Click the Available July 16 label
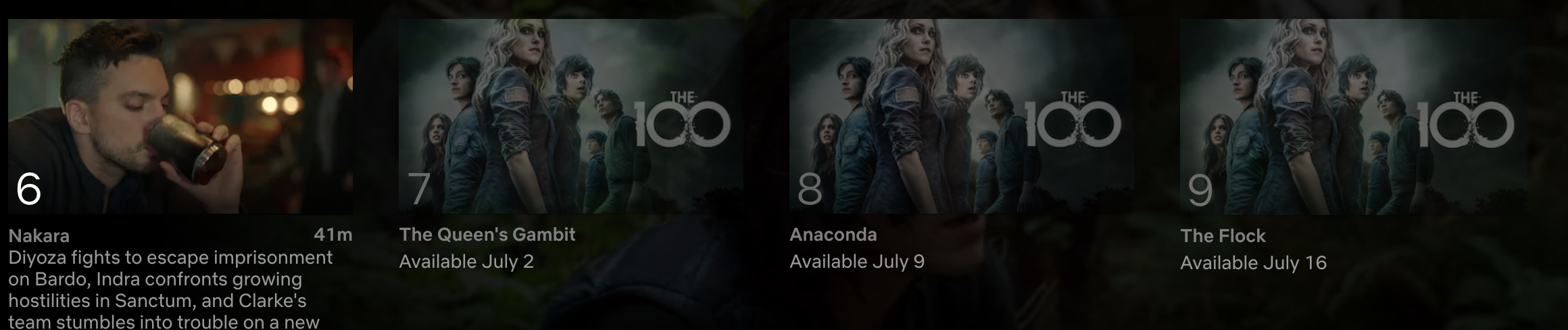The width and height of the screenshot is (1568, 330). click(x=1254, y=262)
